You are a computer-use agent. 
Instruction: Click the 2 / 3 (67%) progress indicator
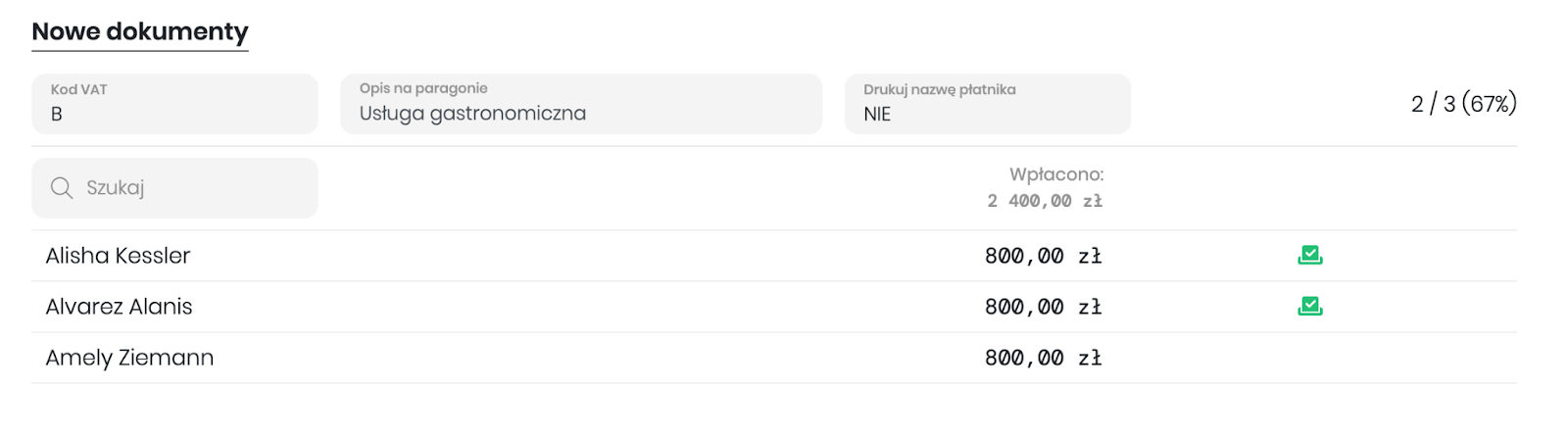pos(1464,104)
